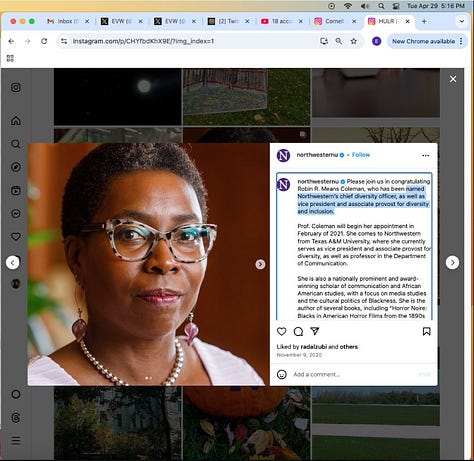Open Instagram home logo in sidebar
Viewport: 474px width, 461px height.
[x=16, y=87]
